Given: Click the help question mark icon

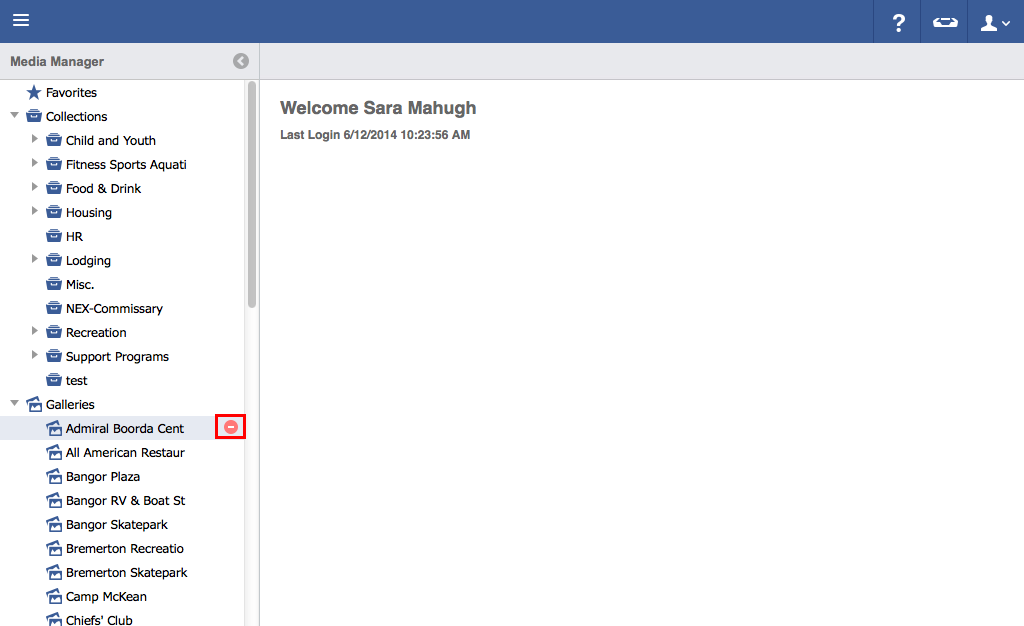Looking at the screenshot, I should [x=898, y=22].
